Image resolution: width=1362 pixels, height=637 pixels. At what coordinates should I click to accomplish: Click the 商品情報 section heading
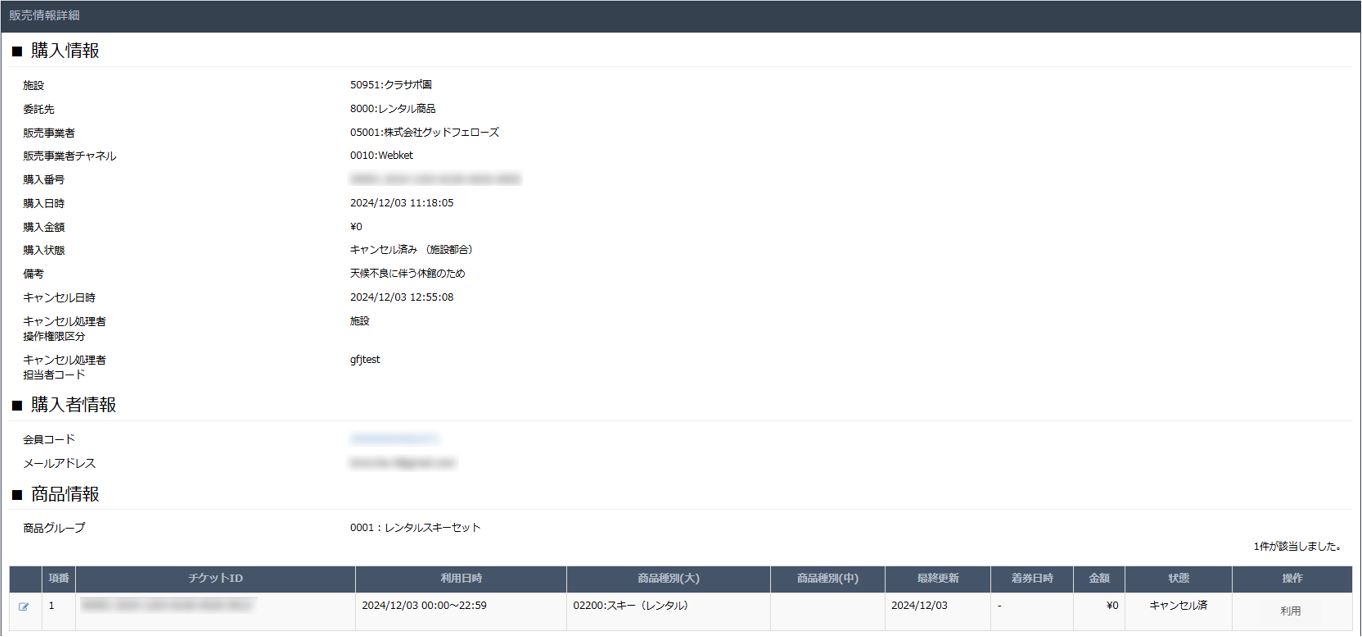click(64, 495)
